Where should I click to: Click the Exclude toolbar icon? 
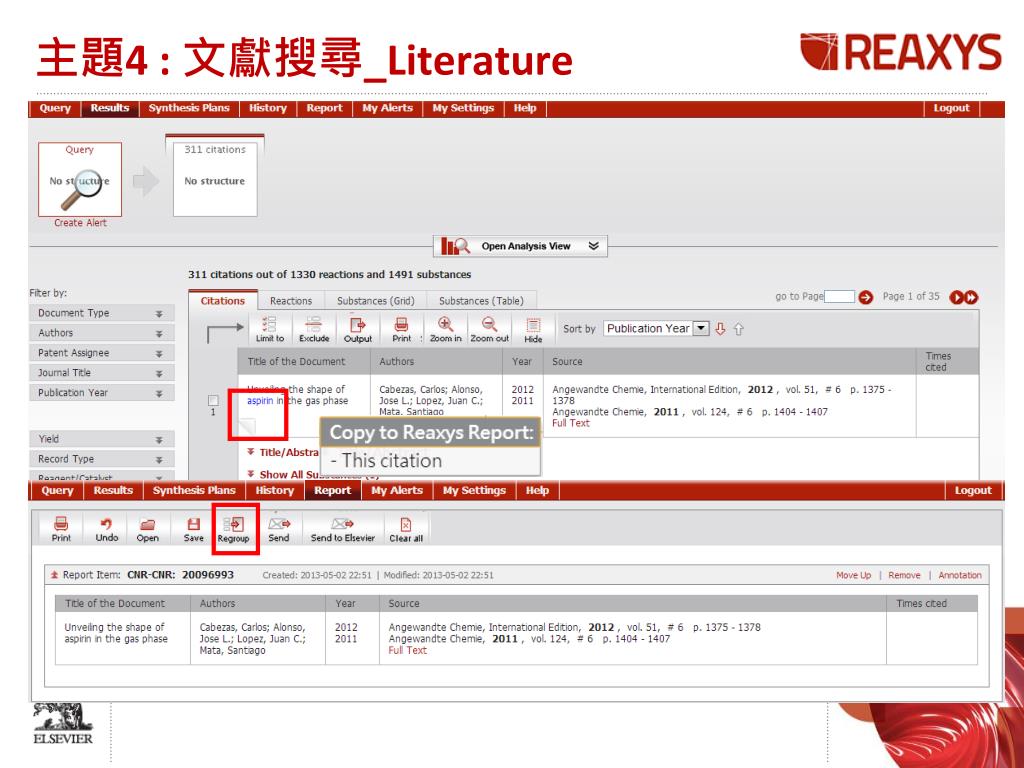[314, 328]
